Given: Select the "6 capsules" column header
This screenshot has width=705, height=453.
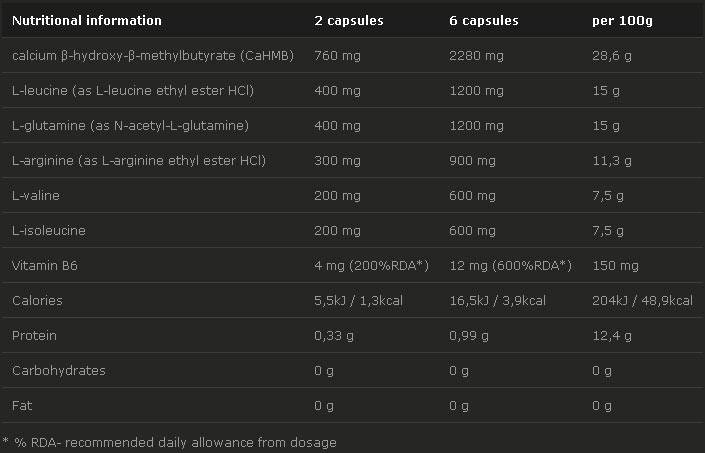Looking at the screenshot, I should (x=485, y=20).
